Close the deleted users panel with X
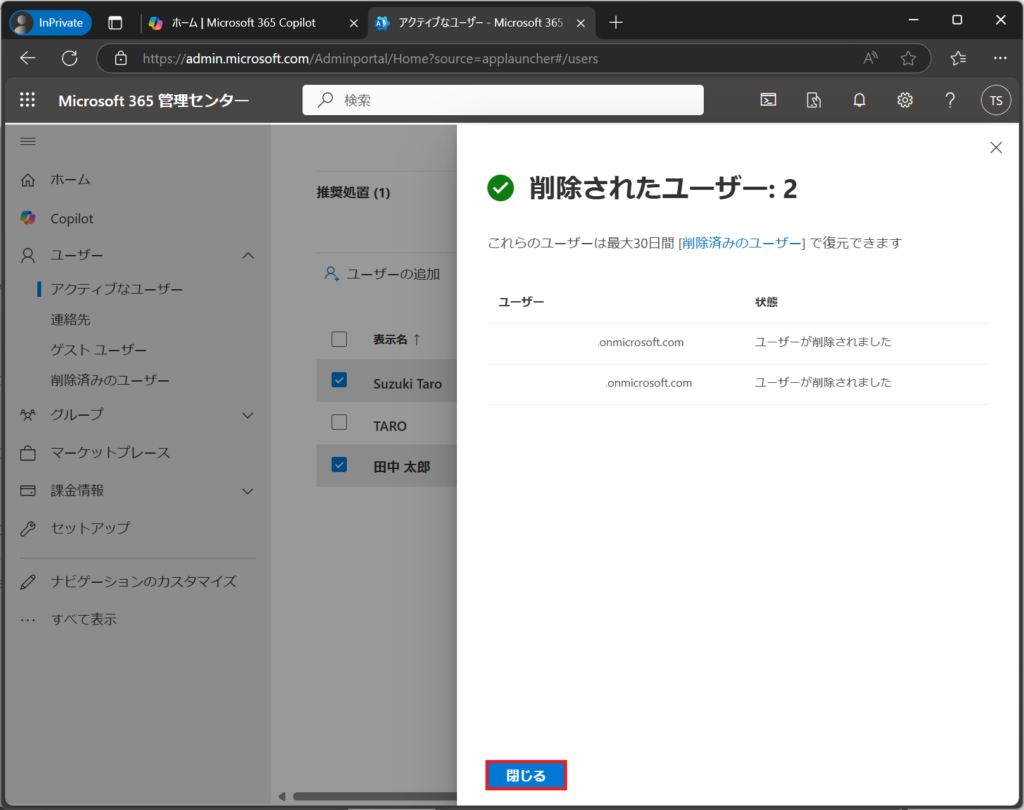Viewport: 1024px width, 810px height. point(995,147)
